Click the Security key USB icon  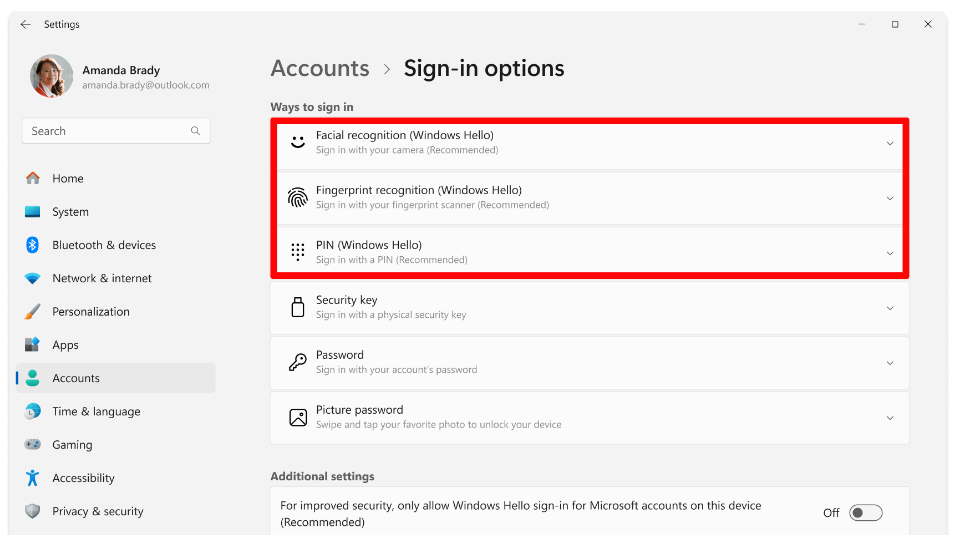click(298, 307)
